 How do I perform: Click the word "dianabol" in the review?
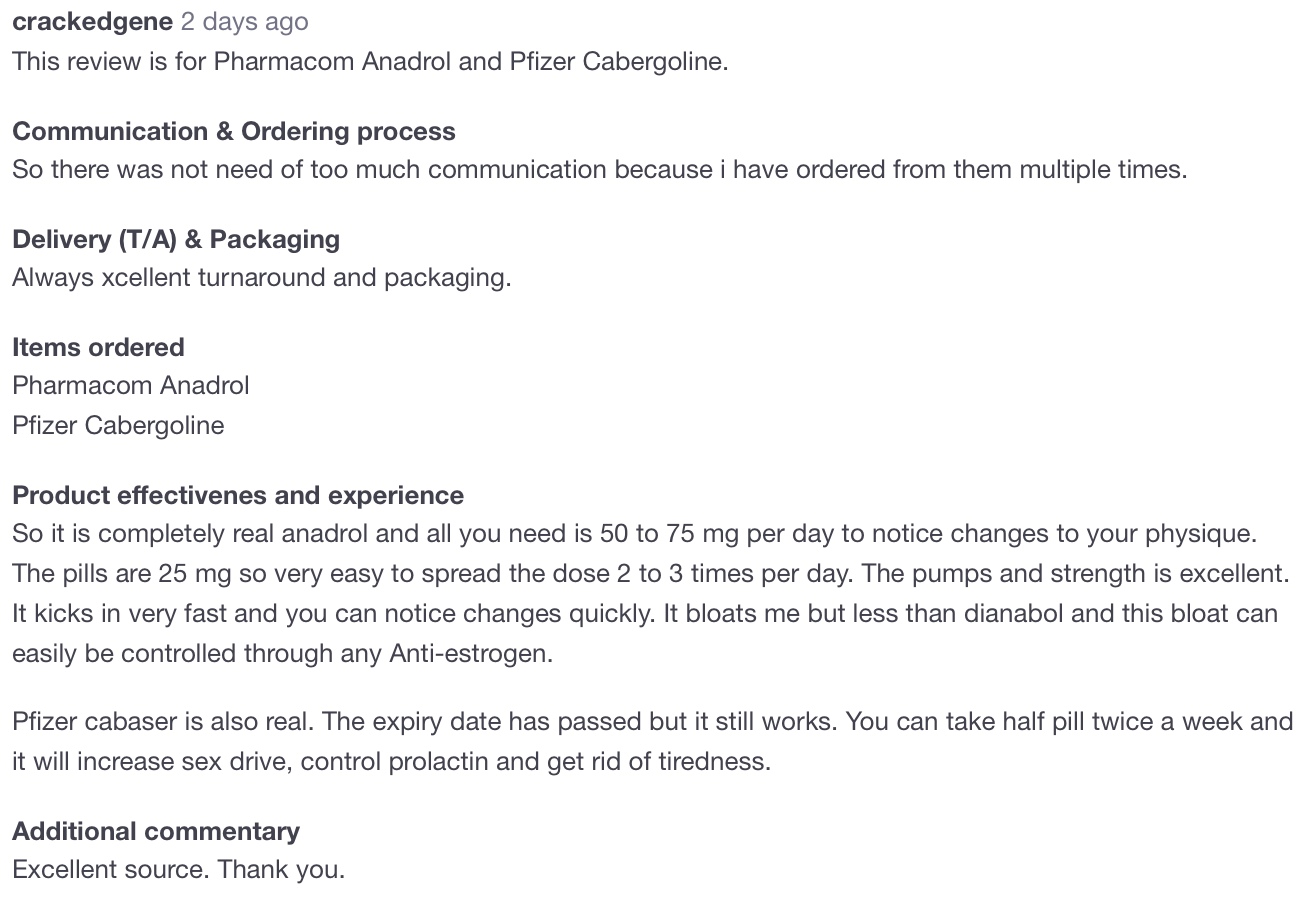[x=1013, y=613]
